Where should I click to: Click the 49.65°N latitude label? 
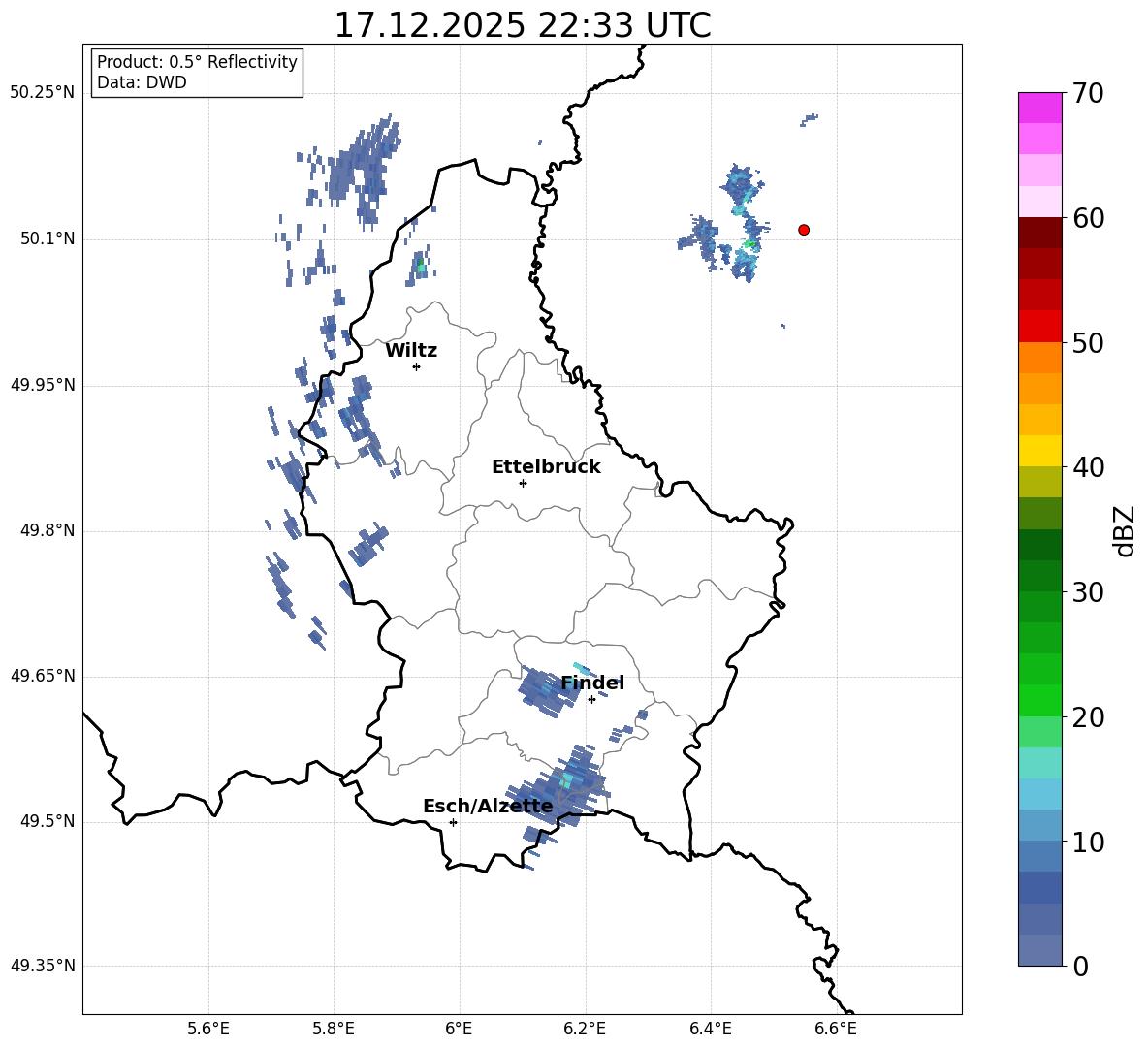43,675
